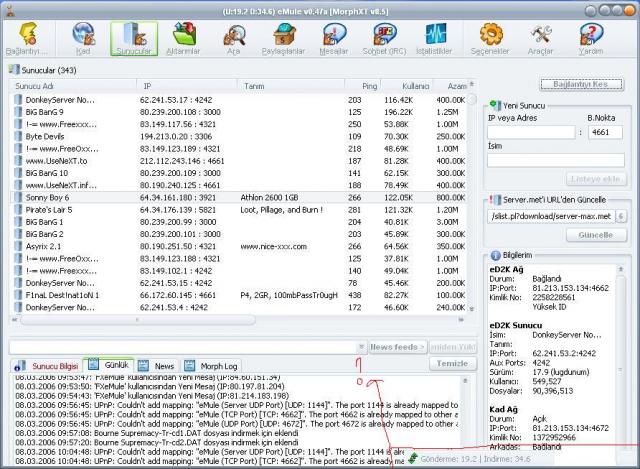Sort by the Sunucu Adı column header
The image size is (640, 469).
[x=73, y=86]
